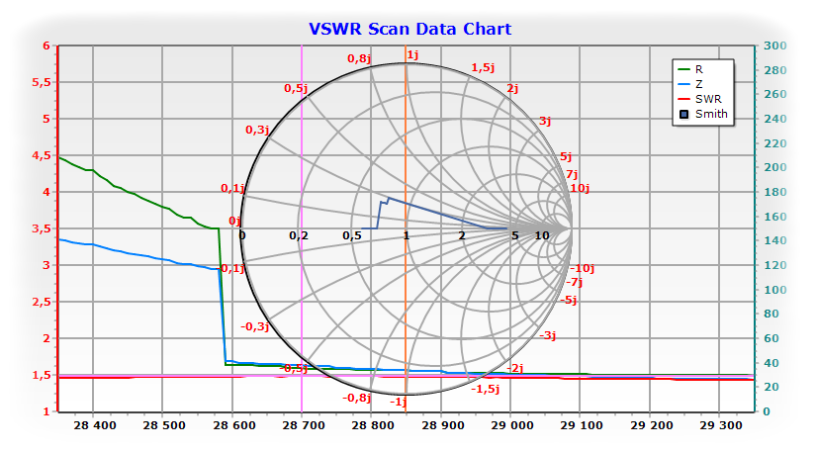816x452 pixels.
Task: Click the 28 900 frequency axis label
Action: [443, 425]
